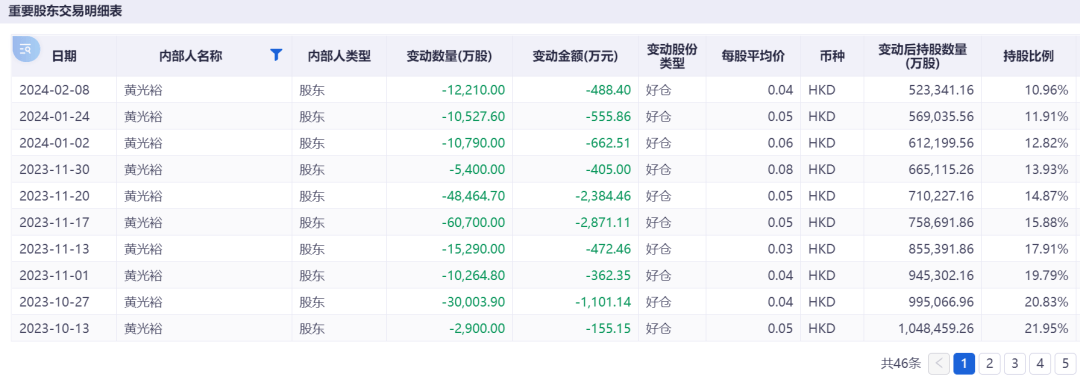The image size is (1080, 383).
Task: Click change quantity -10,264.80
Action: coord(473,276)
